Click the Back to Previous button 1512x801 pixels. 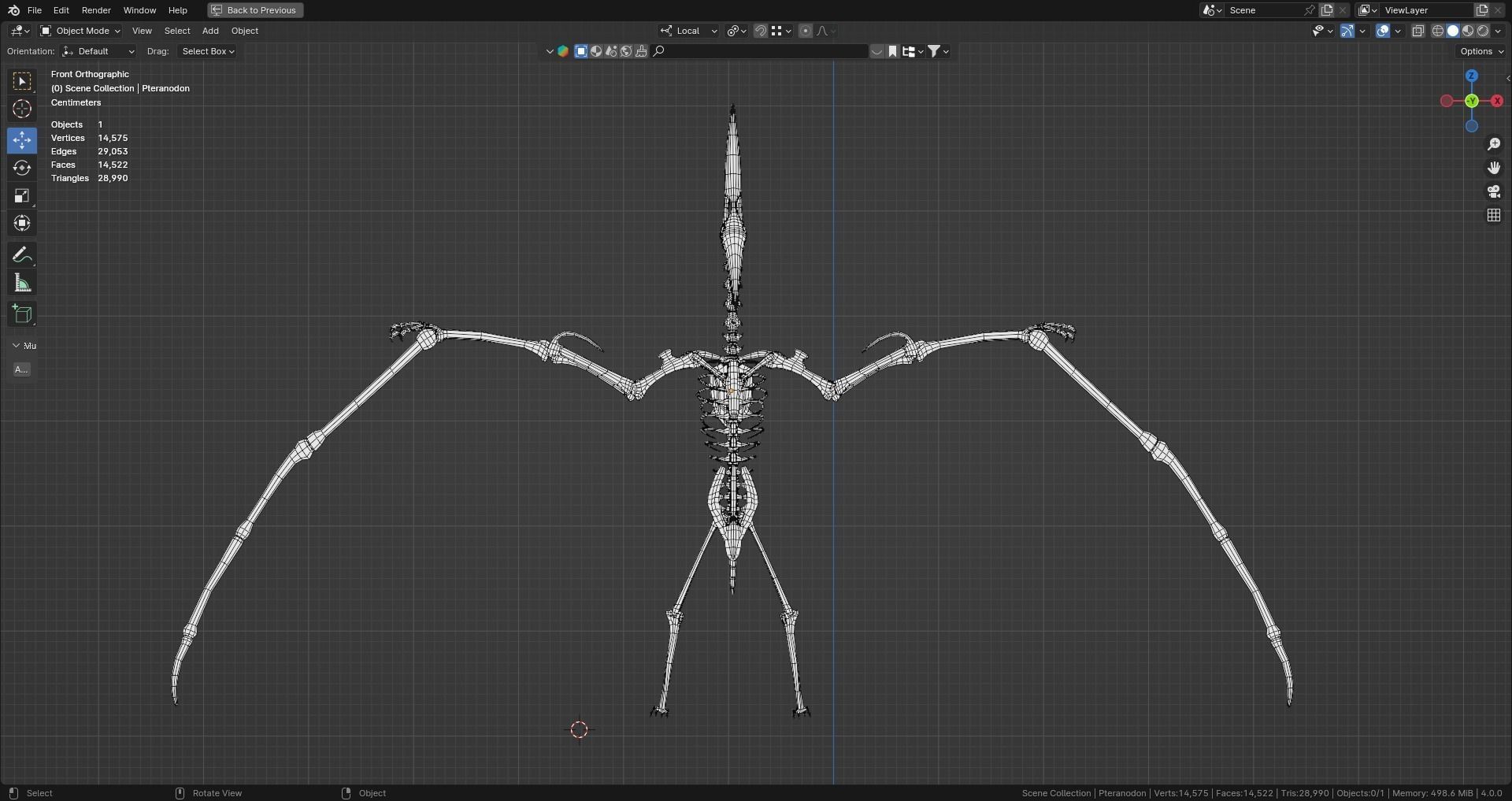click(255, 10)
